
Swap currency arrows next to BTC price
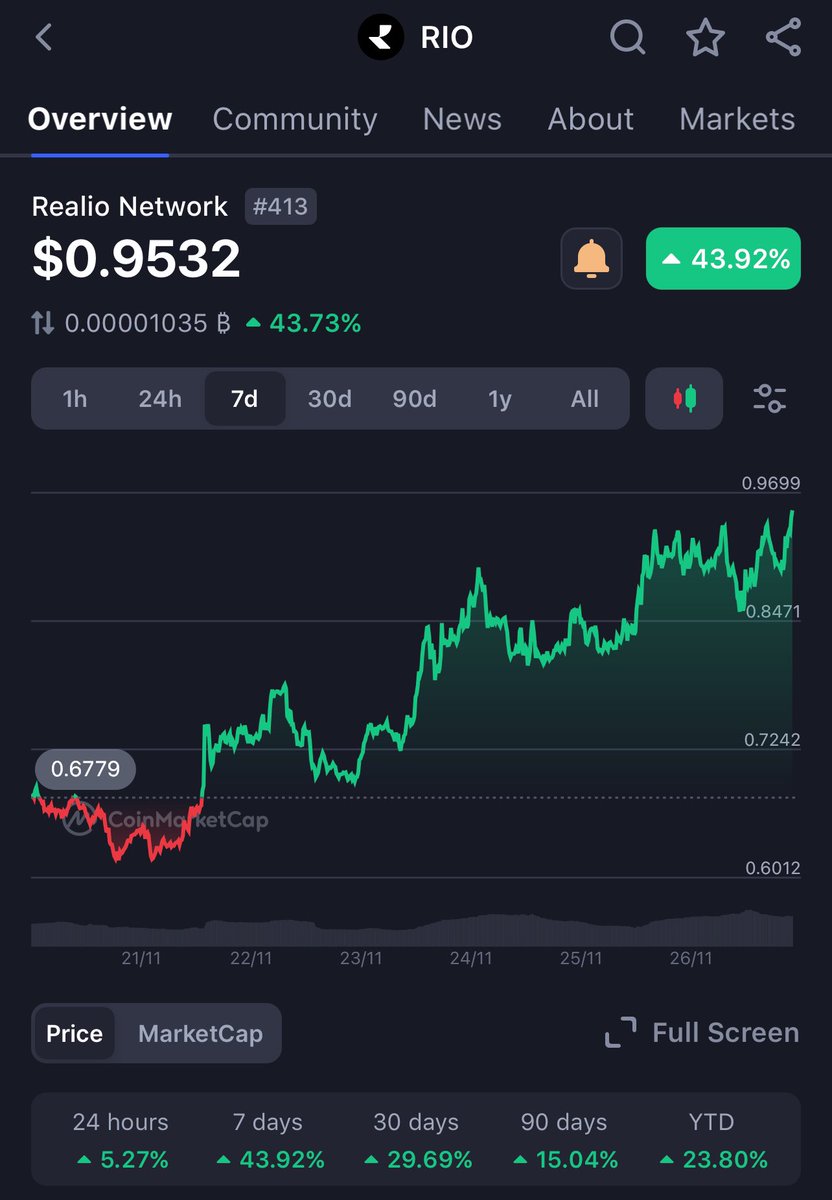pos(42,323)
